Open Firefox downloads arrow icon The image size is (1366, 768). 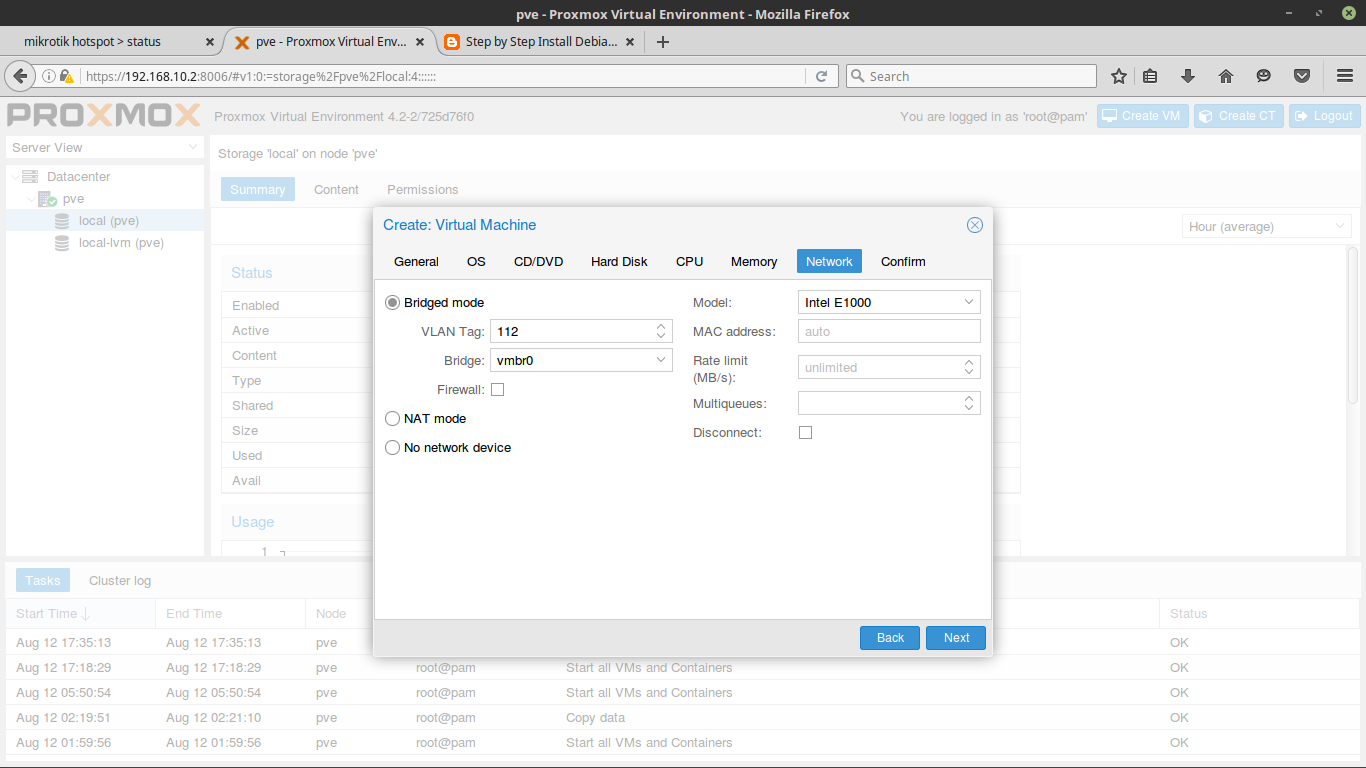(x=1188, y=76)
